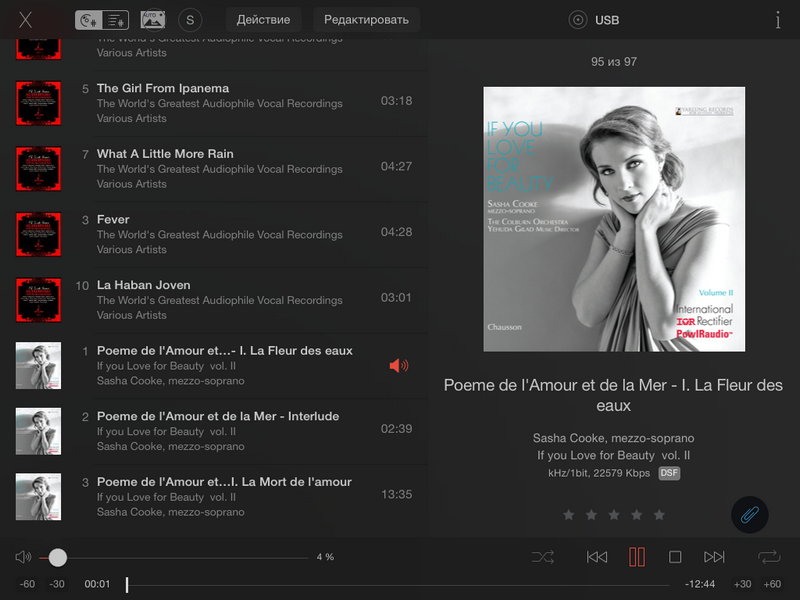This screenshot has width=800, height=600.
Task: Click the red now-playing speaker icon
Action: (398, 365)
